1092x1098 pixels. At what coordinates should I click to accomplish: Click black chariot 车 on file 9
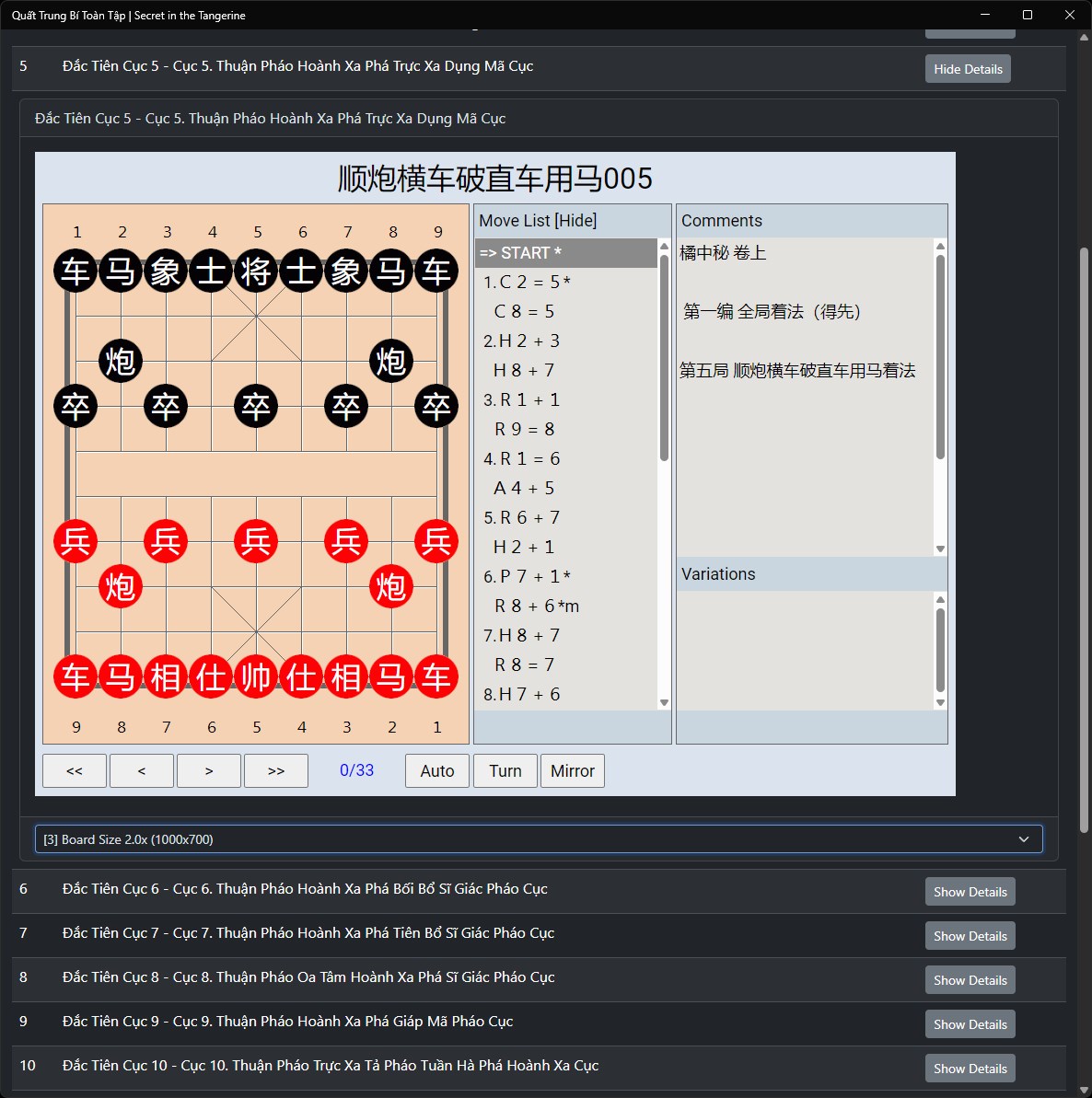pos(436,271)
